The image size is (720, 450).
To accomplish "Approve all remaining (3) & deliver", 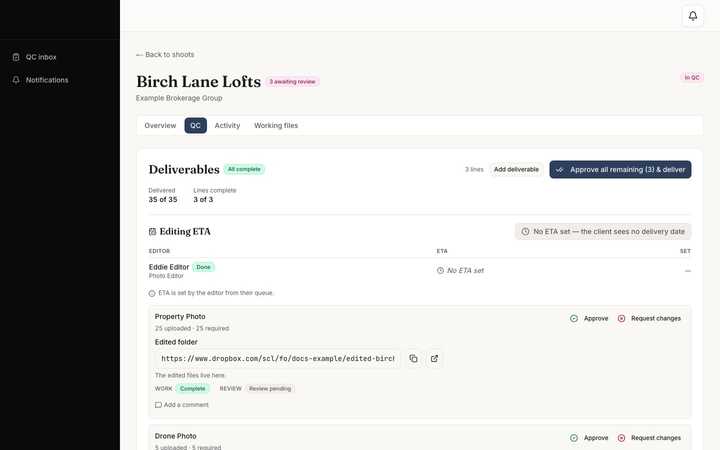I will pyautogui.click(x=620, y=169).
